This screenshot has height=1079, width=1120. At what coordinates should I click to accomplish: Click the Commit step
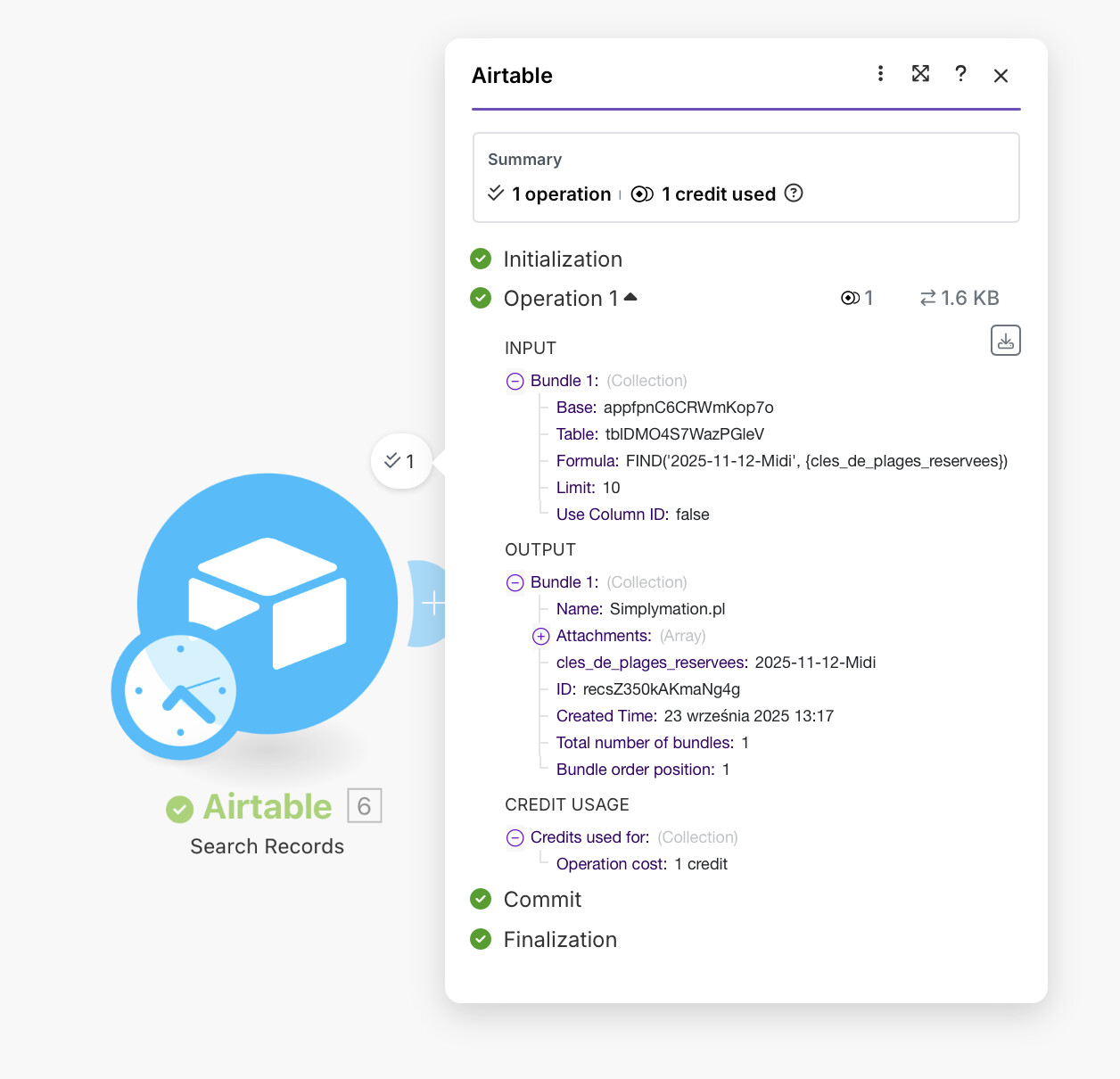542,900
